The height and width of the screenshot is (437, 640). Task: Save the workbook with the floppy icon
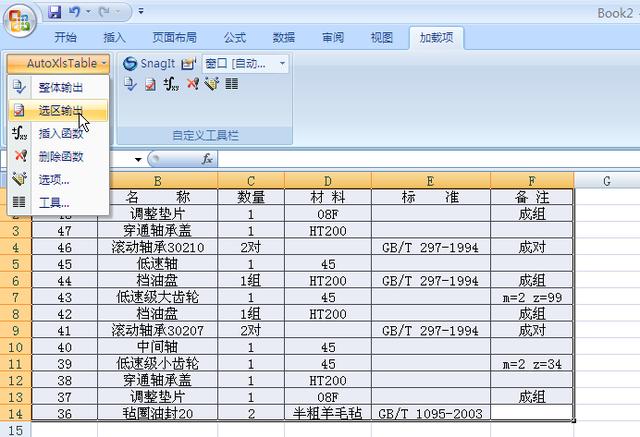tap(55, 12)
